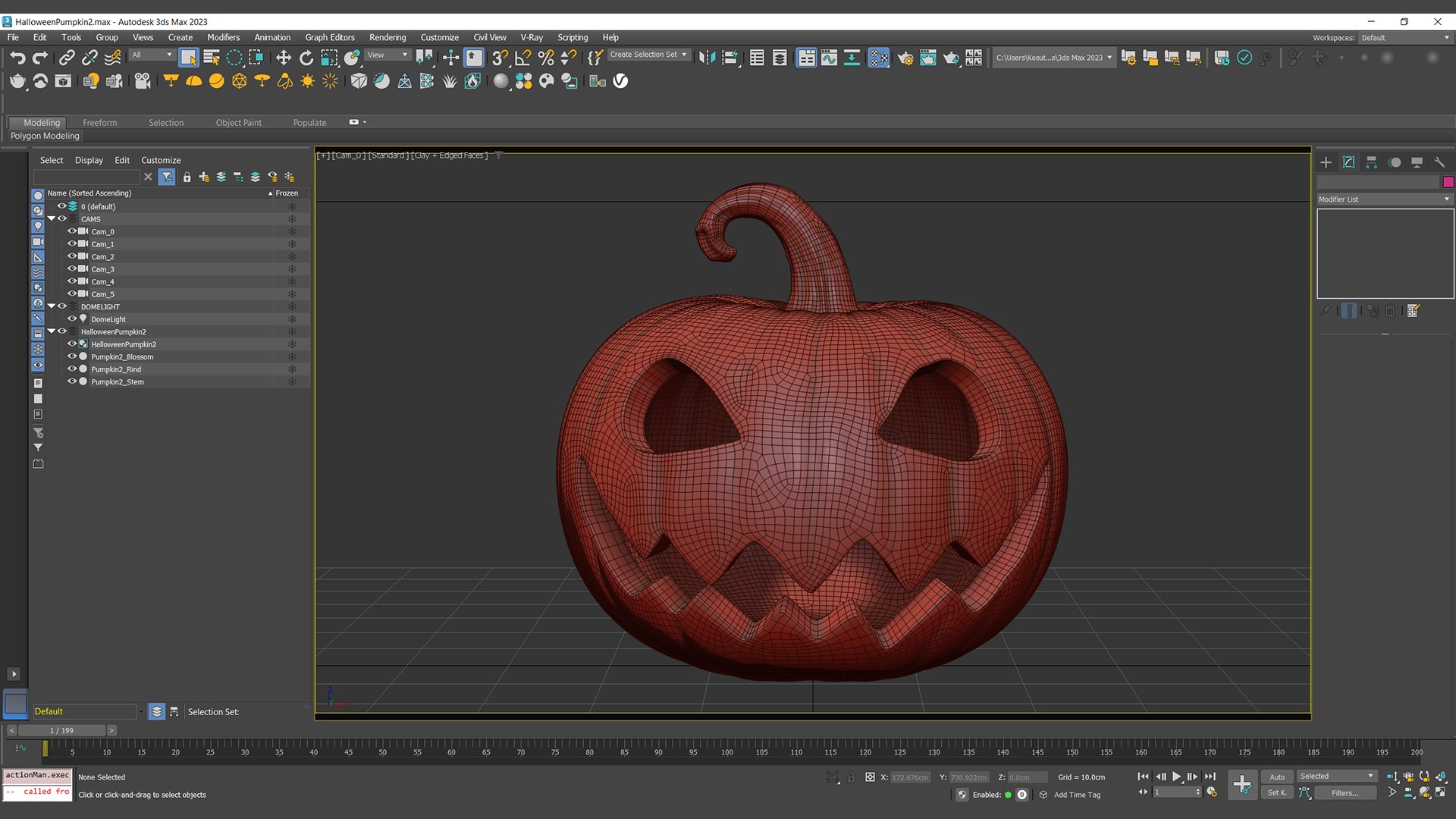The image size is (1456, 819).
Task: Open the Modifiers menu
Action: (224, 37)
